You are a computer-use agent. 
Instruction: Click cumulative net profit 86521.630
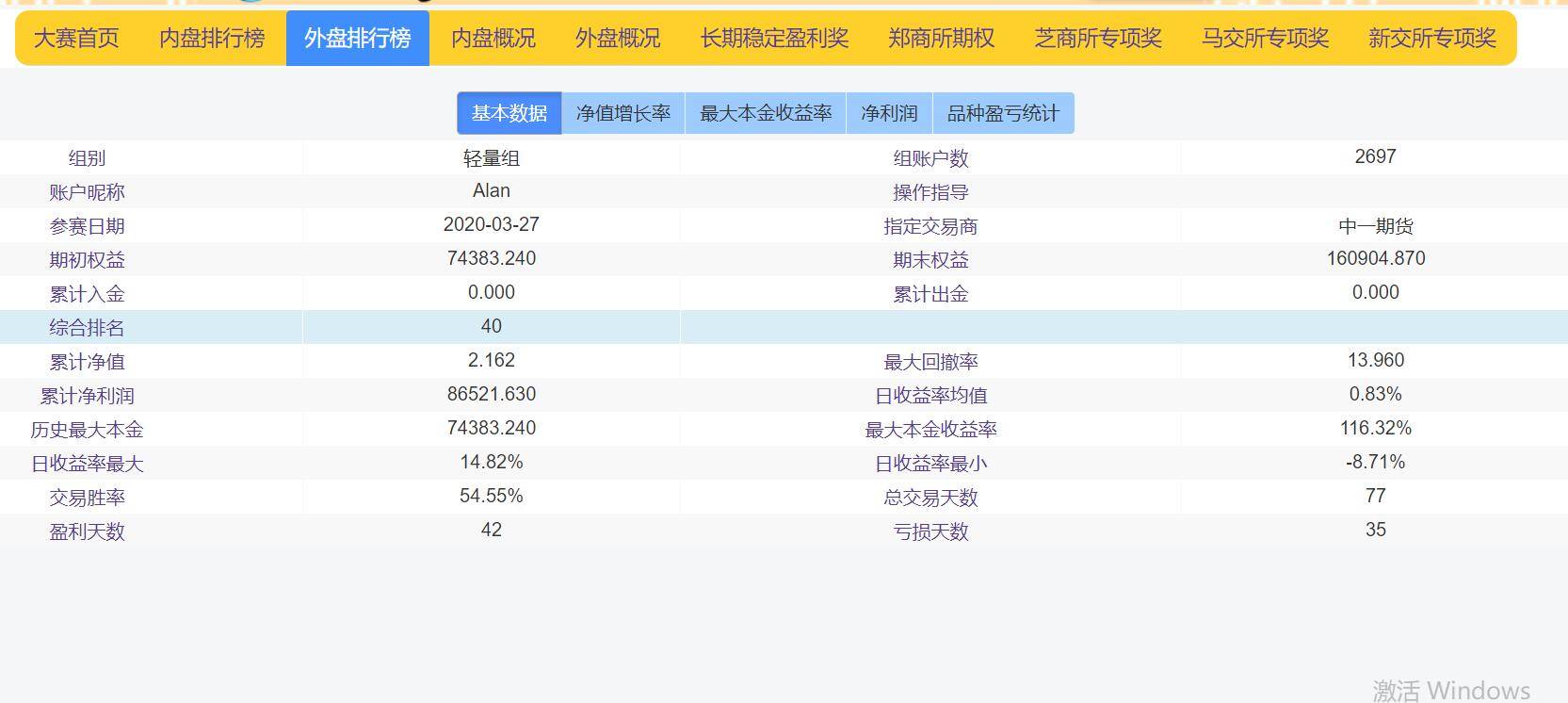pos(492,394)
